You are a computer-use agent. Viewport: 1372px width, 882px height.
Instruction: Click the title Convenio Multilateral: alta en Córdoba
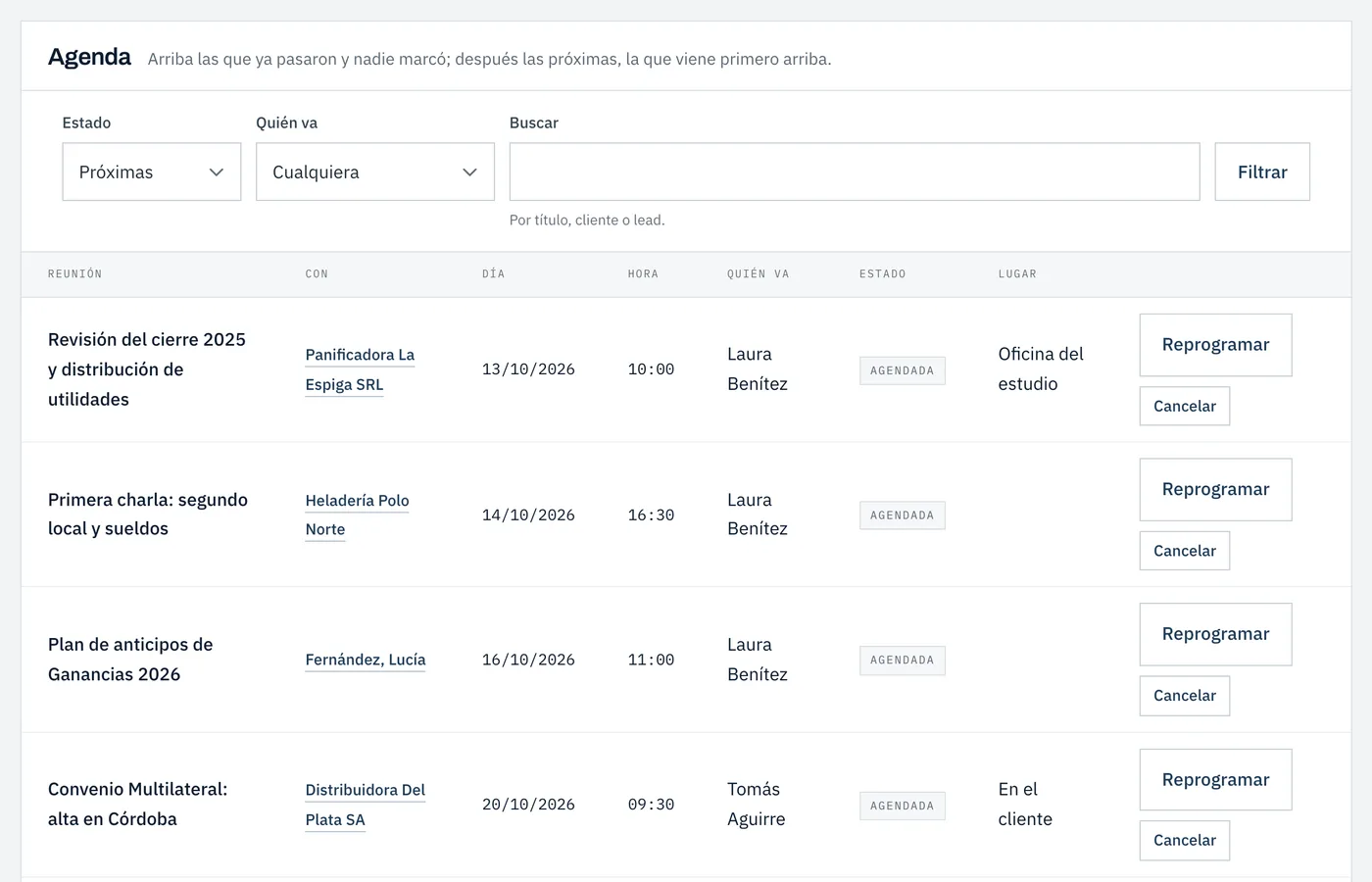(x=137, y=805)
